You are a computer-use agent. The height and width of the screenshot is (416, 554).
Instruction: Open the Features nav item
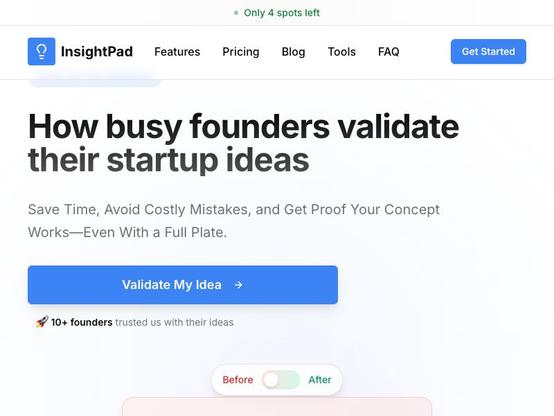coord(177,52)
